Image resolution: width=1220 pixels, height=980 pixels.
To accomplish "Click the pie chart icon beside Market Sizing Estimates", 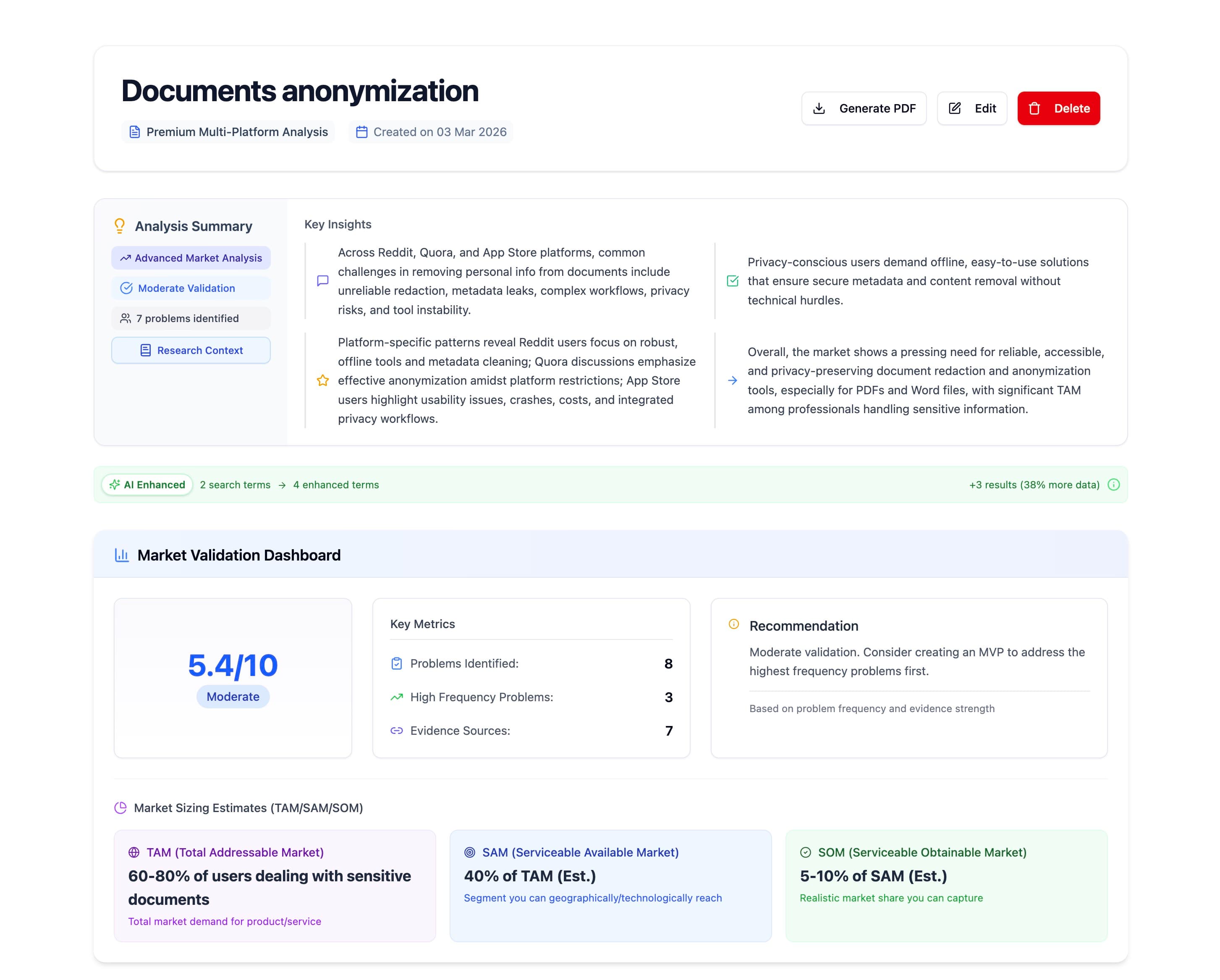I will [120, 808].
